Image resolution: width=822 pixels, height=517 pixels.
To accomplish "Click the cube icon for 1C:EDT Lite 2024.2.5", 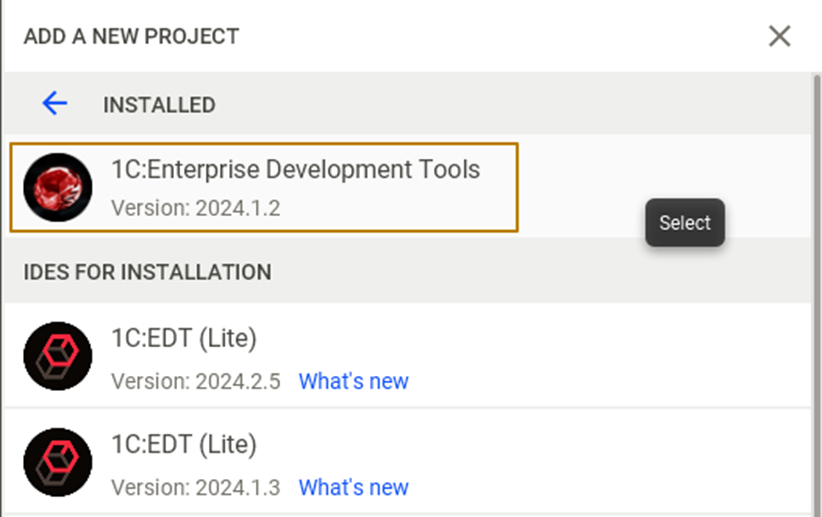I will pyautogui.click(x=57, y=356).
